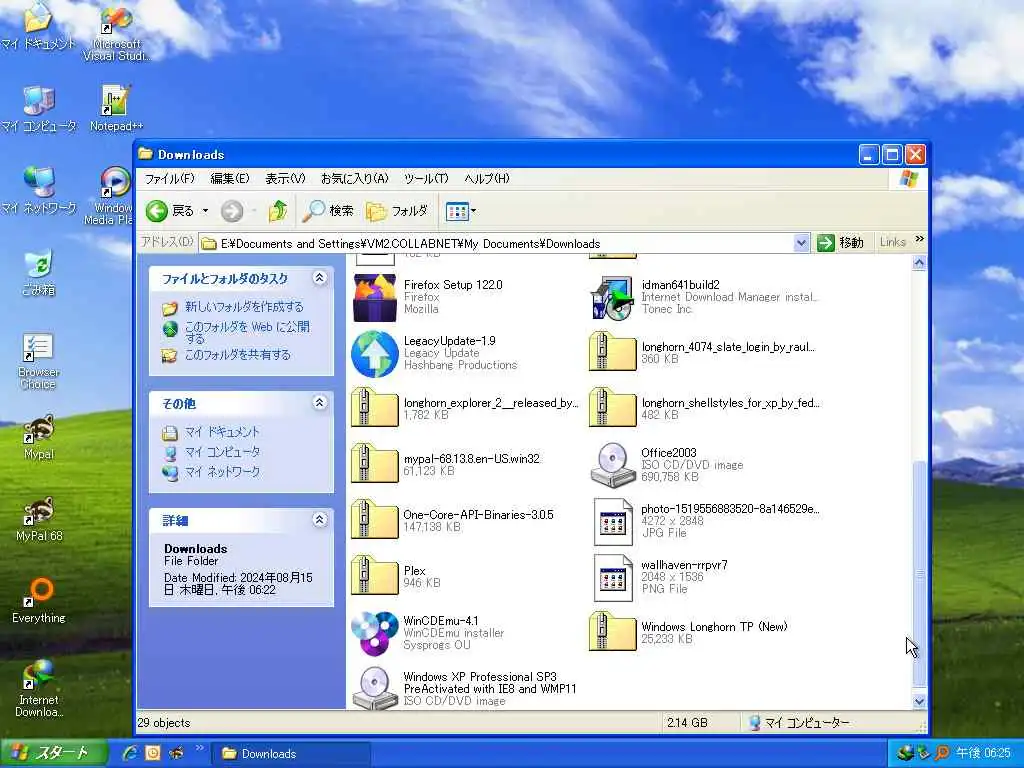The height and width of the screenshot is (768, 1024).
Task: Open Notepad++ desktop shortcut
Action: [x=116, y=109]
